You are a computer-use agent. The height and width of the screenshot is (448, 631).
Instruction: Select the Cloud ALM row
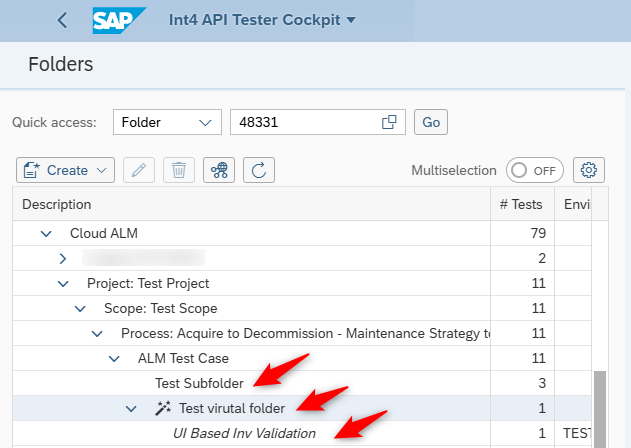tap(302, 233)
